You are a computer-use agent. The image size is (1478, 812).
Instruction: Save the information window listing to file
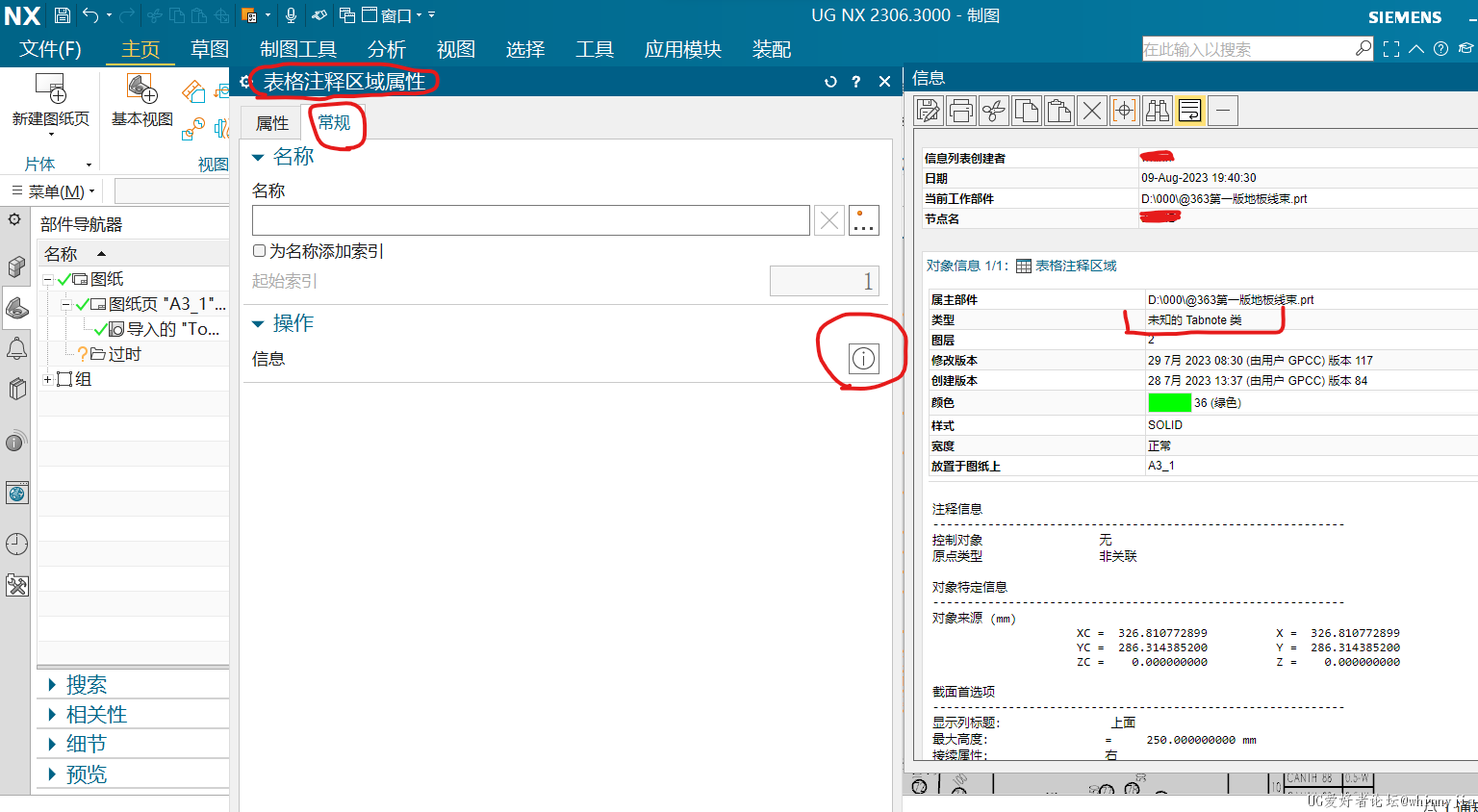tap(929, 111)
